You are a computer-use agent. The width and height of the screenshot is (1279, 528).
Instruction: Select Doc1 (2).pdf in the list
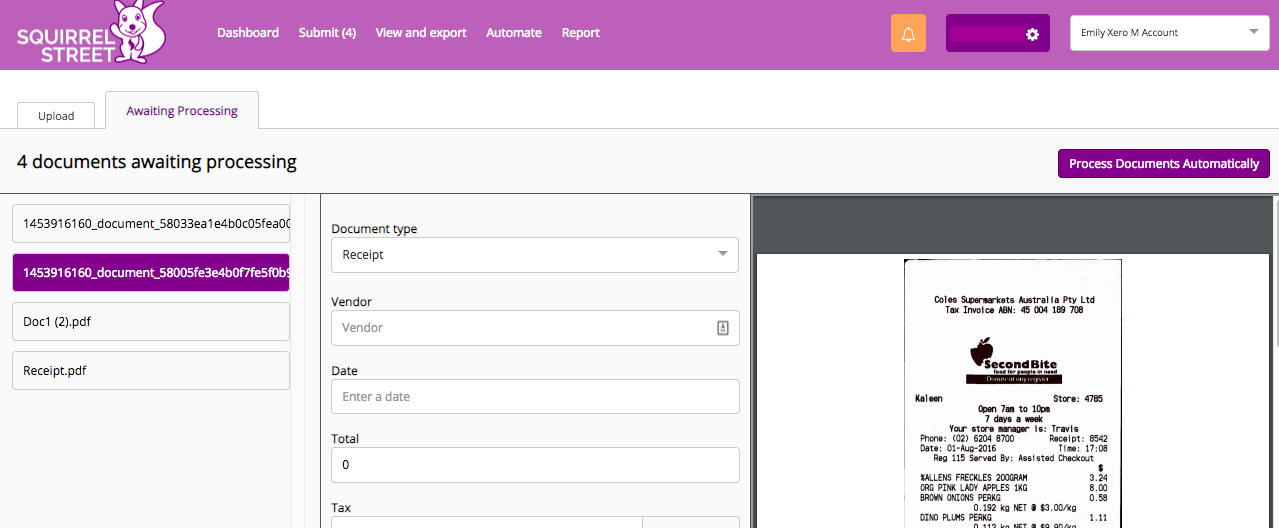point(151,321)
